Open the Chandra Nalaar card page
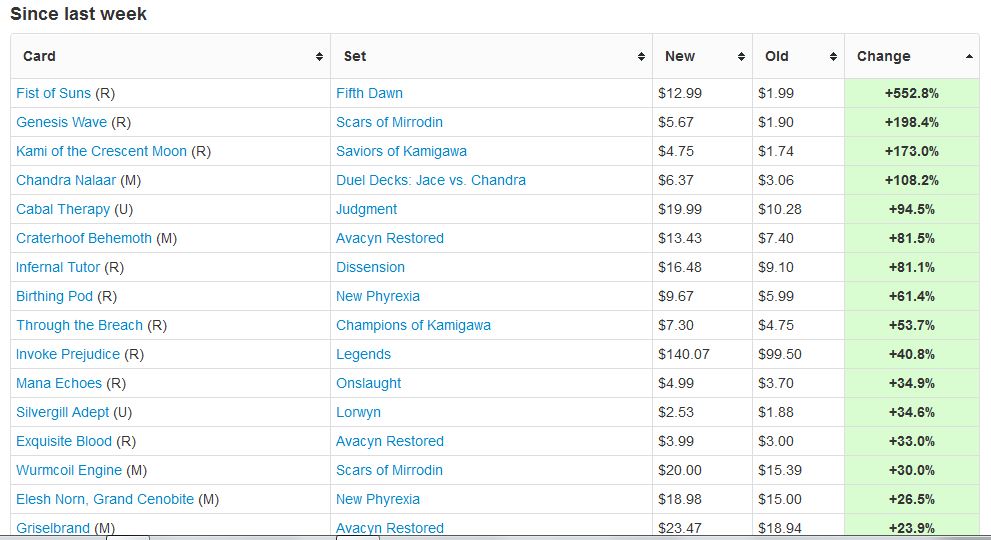 pyautogui.click(x=66, y=180)
